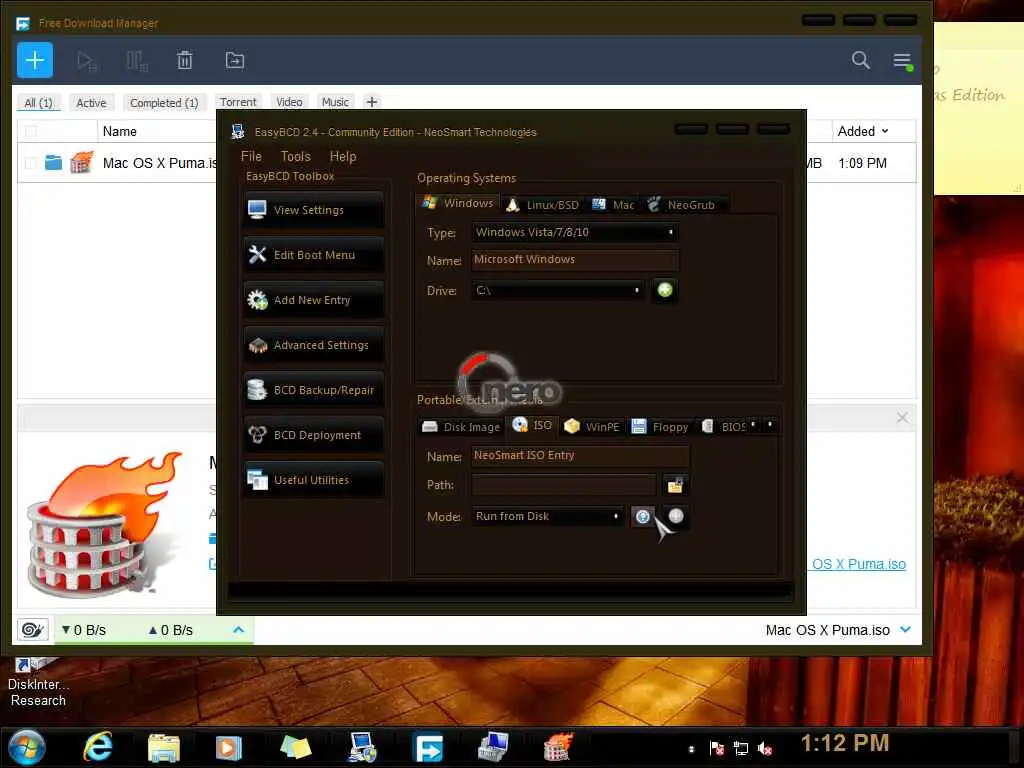
Task: Select the Floppy tab
Action: click(660, 426)
